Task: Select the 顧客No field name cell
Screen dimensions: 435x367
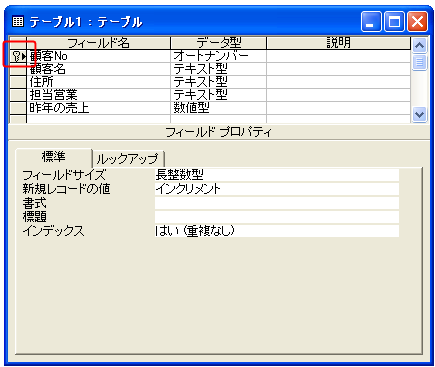Action: pos(99,56)
